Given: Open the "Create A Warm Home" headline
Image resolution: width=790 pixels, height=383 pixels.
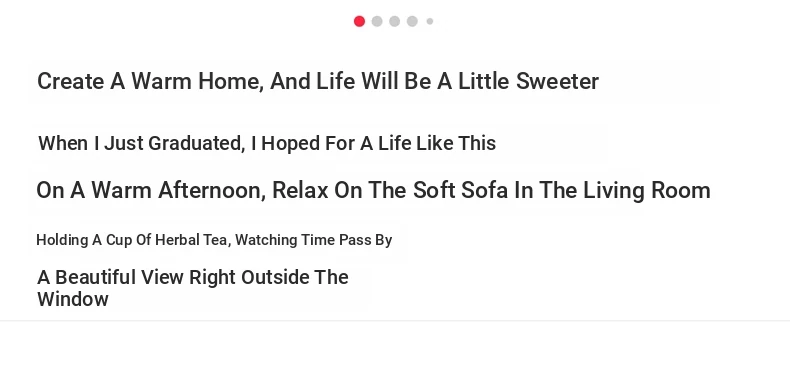Looking at the screenshot, I should 318,81.
